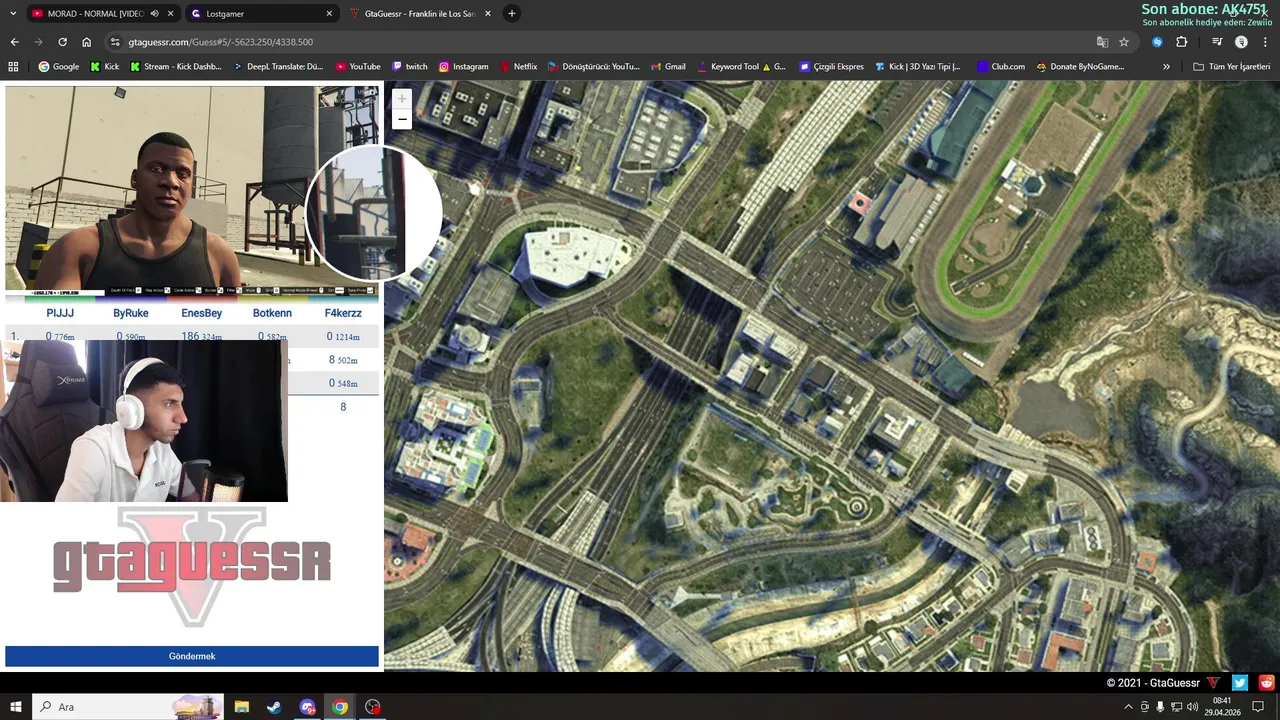Open Gmail bookmark
Image resolution: width=1280 pixels, height=720 pixels.
coord(667,67)
